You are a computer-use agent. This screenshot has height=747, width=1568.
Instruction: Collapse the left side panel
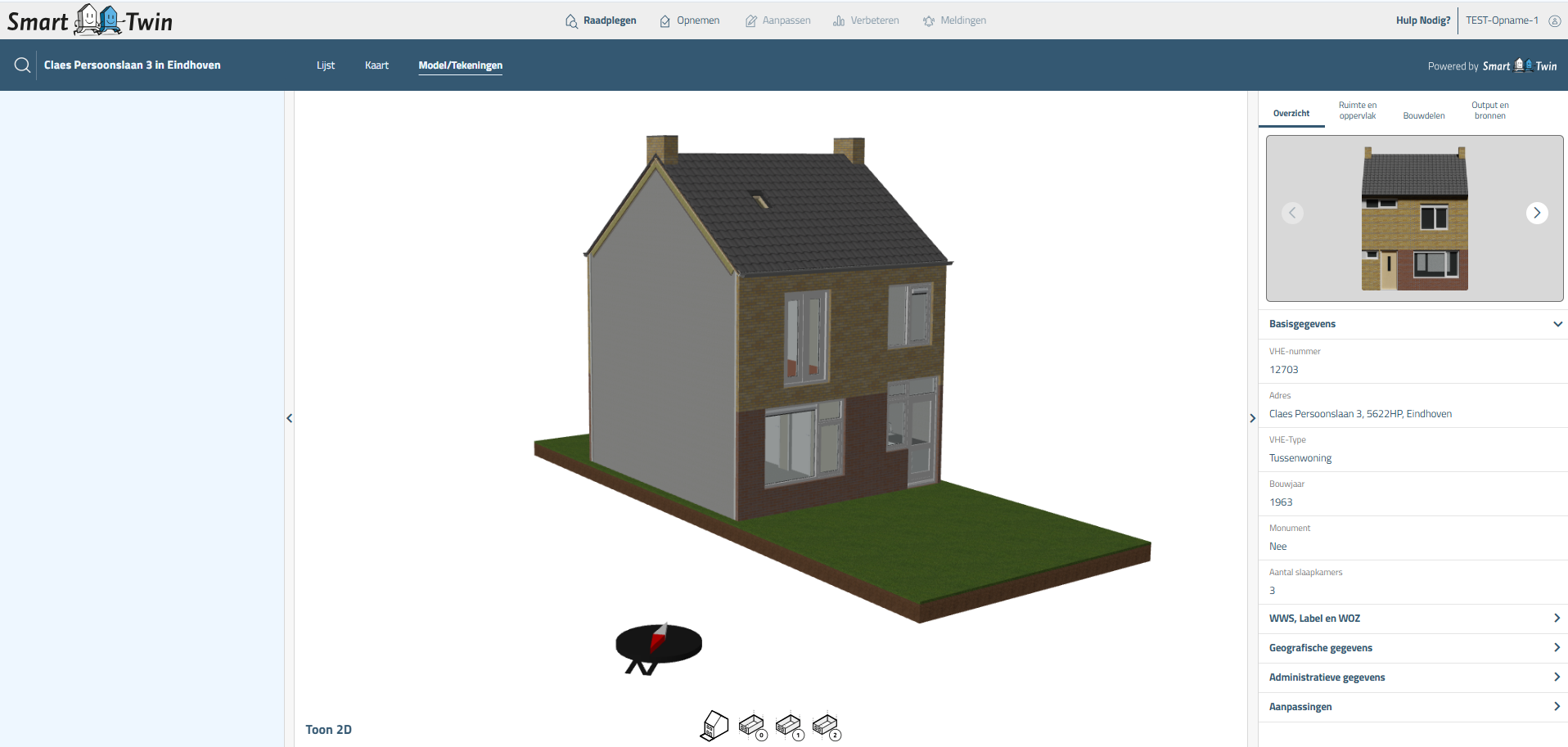tap(289, 418)
